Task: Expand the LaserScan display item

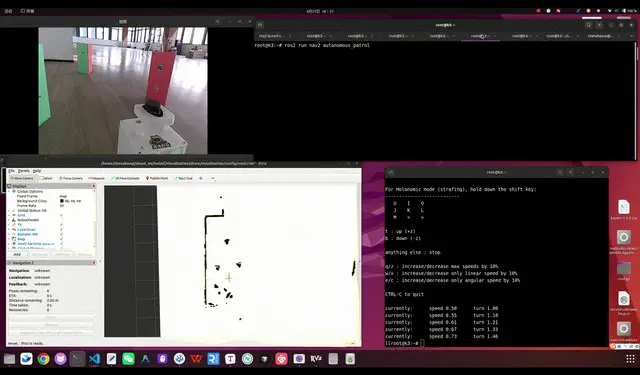Action: point(9,229)
